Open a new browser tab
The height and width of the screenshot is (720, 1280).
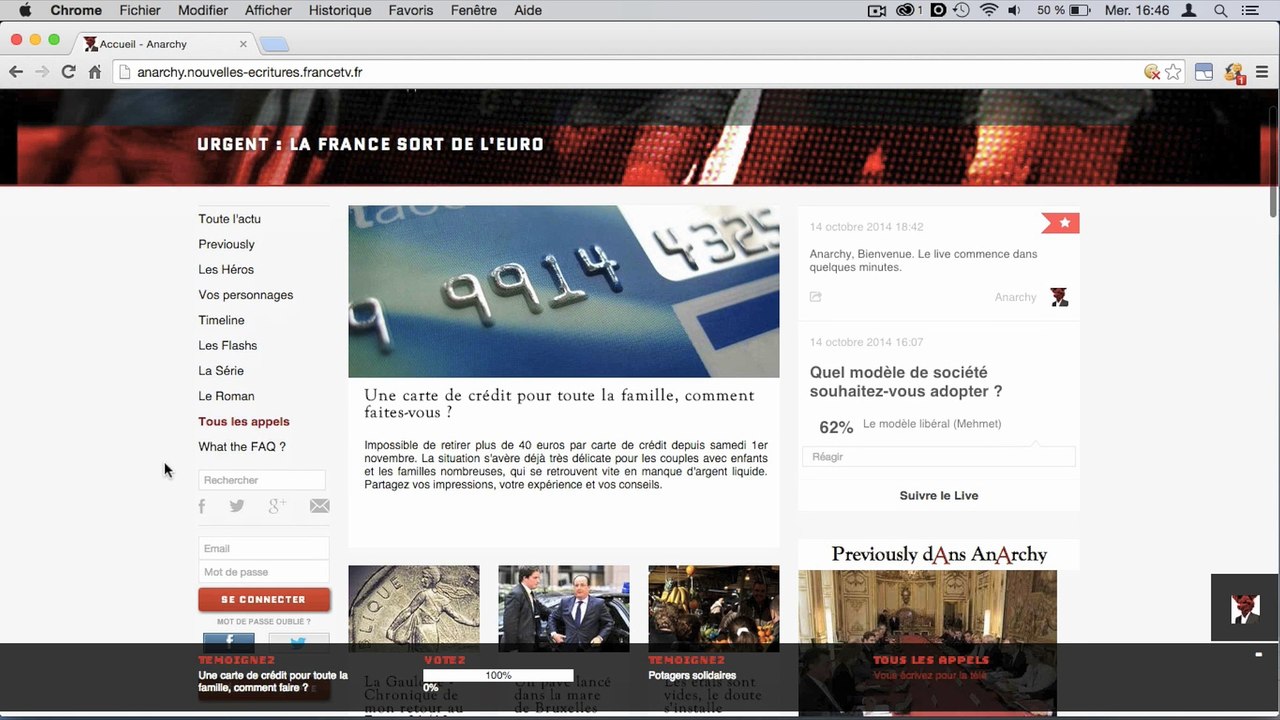pyautogui.click(x=274, y=44)
